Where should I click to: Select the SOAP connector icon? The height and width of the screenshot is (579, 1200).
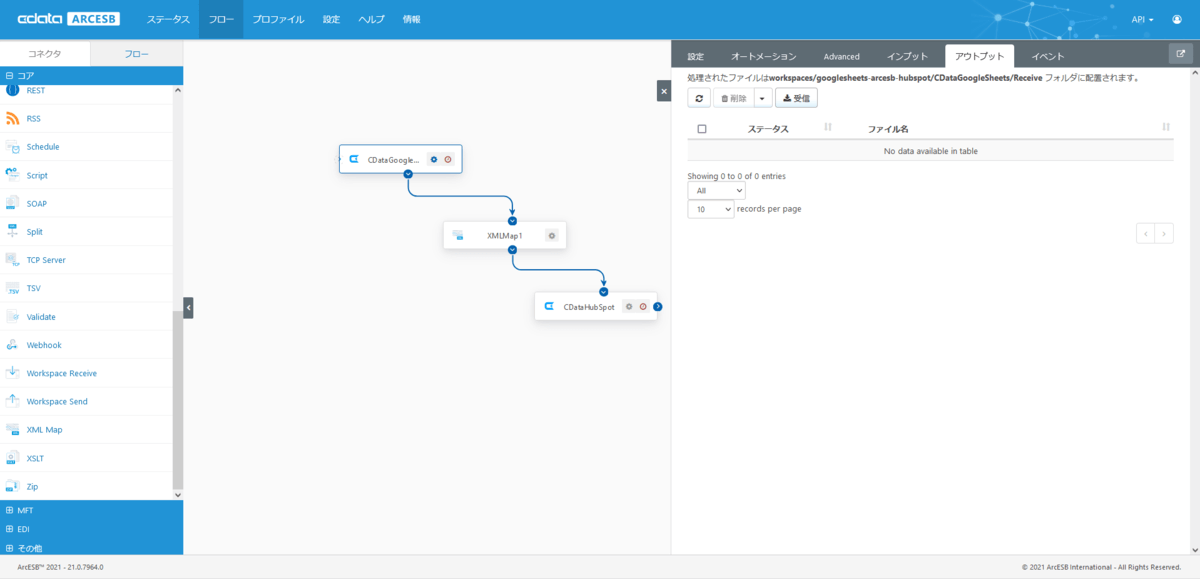13,203
